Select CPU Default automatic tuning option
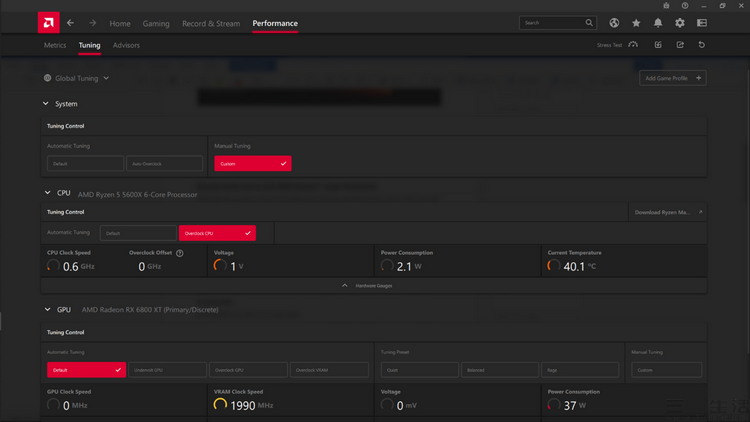The width and height of the screenshot is (750, 422). 138,233
